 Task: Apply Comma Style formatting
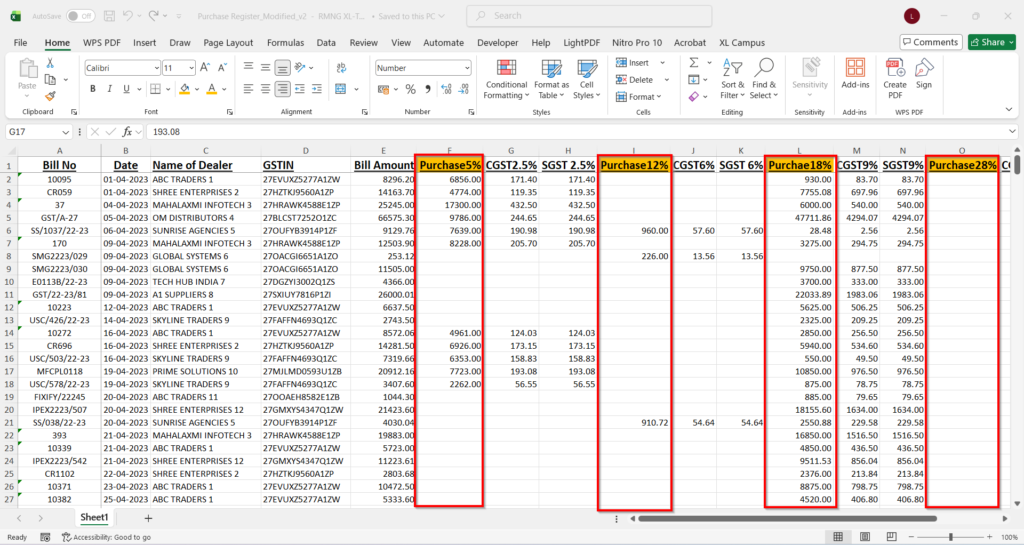[x=428, y=89]
